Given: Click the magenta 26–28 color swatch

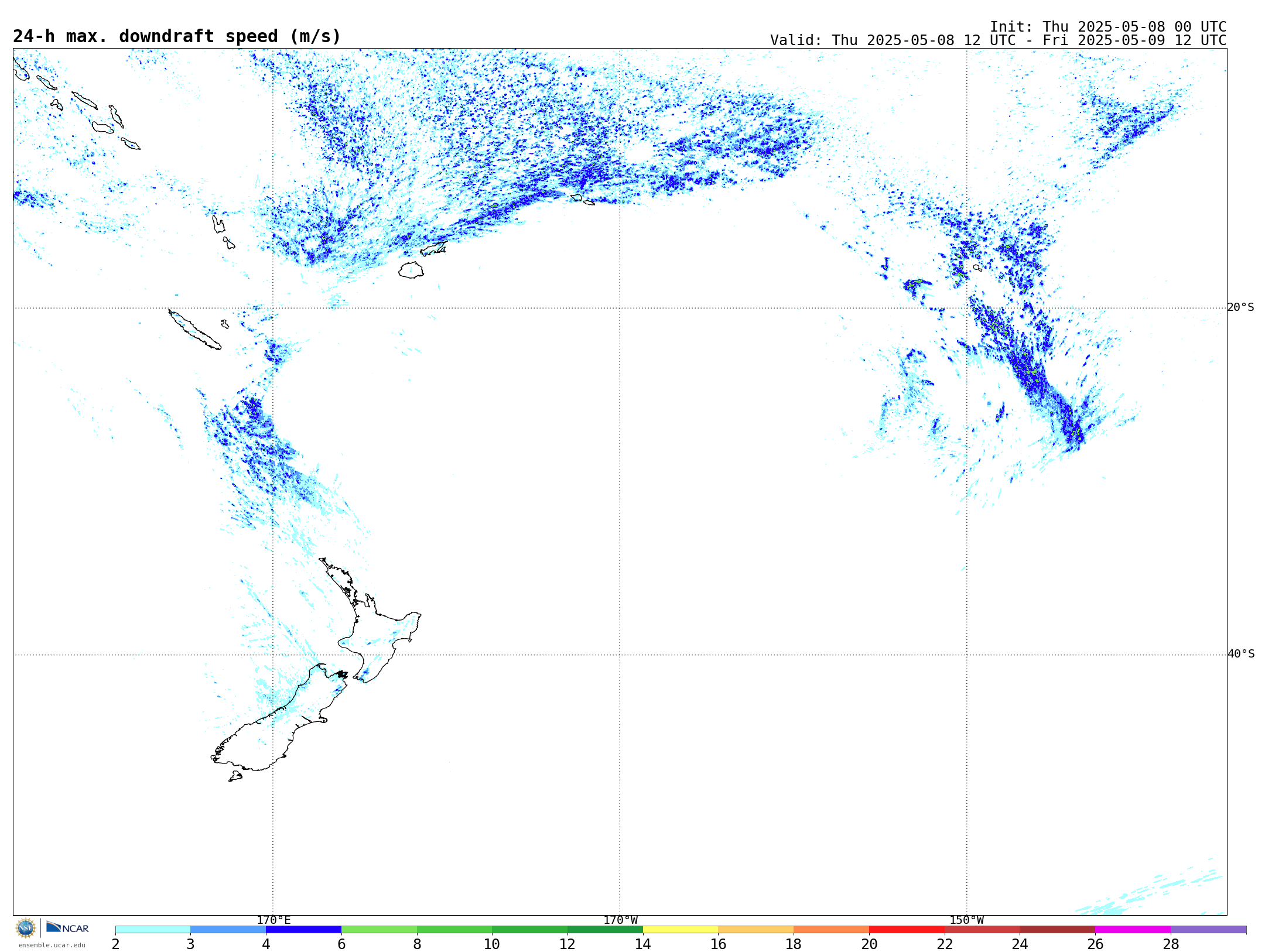Looking at the screenshot, I should click(1133, 930).
